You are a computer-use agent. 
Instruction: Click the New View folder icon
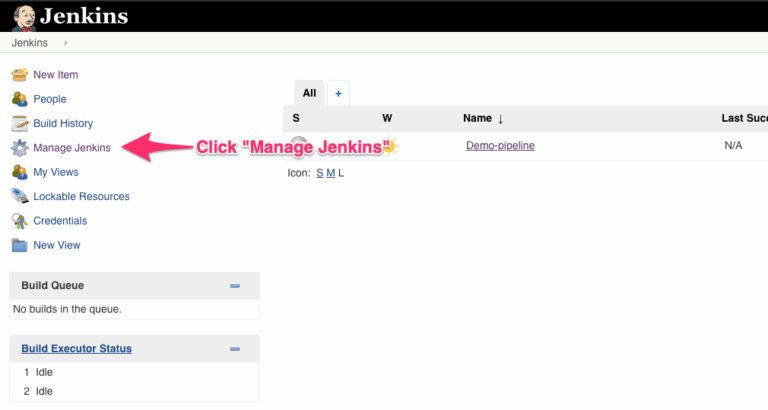tap(19, 245)
